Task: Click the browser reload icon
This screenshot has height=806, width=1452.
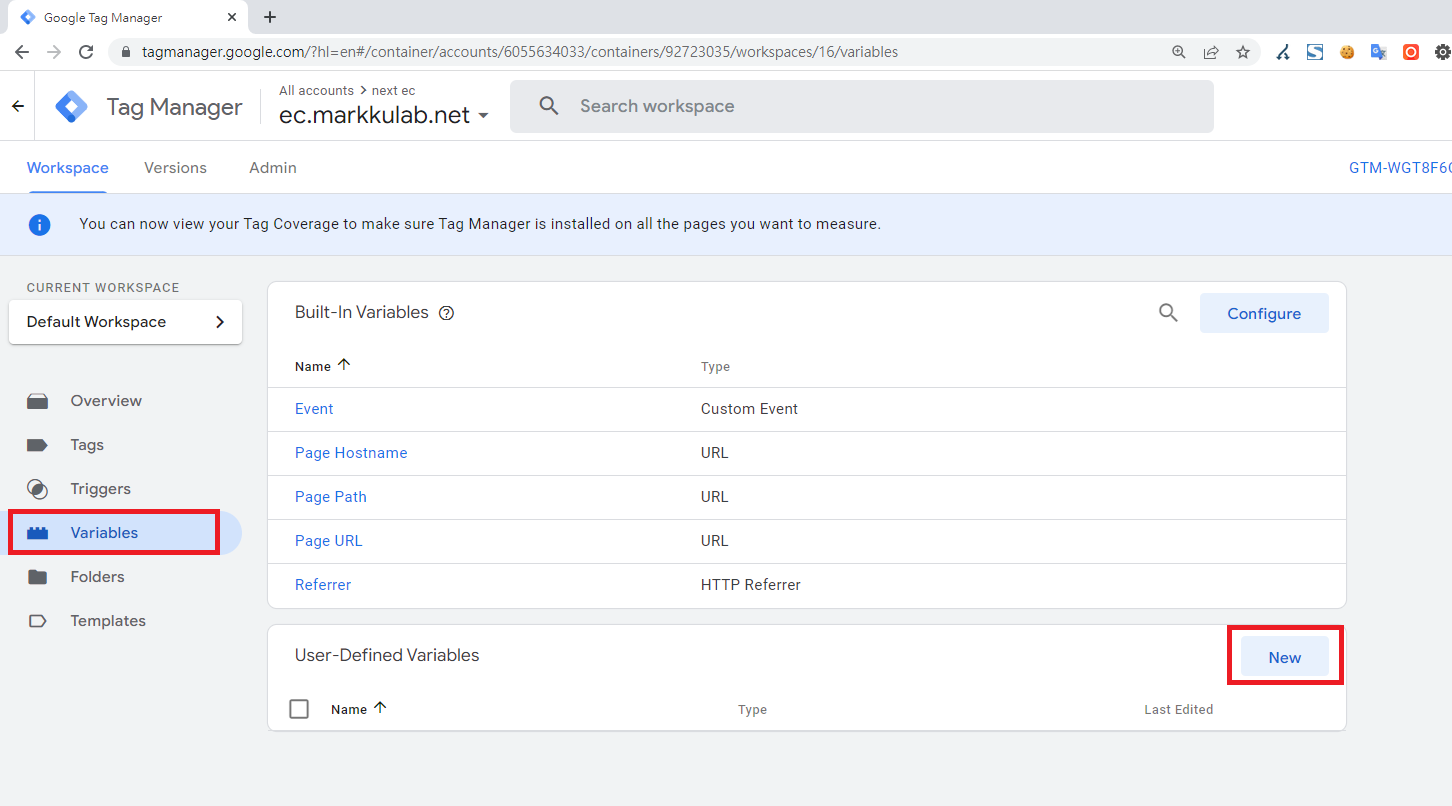Action: pyautogui.click(x=86, y=52)
